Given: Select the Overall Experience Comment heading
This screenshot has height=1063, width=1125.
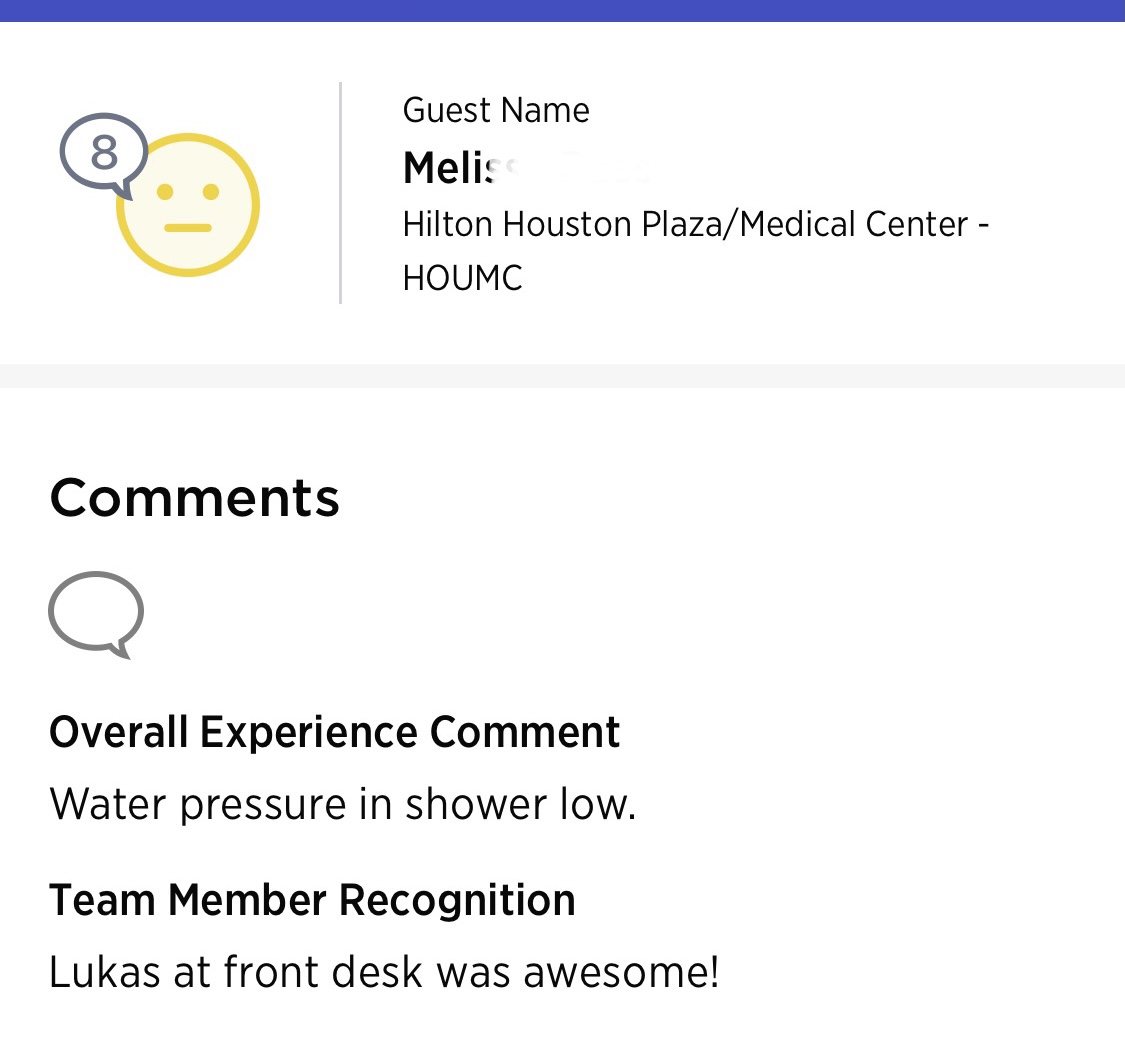Looking at the screenshot, I should point(335,732).
